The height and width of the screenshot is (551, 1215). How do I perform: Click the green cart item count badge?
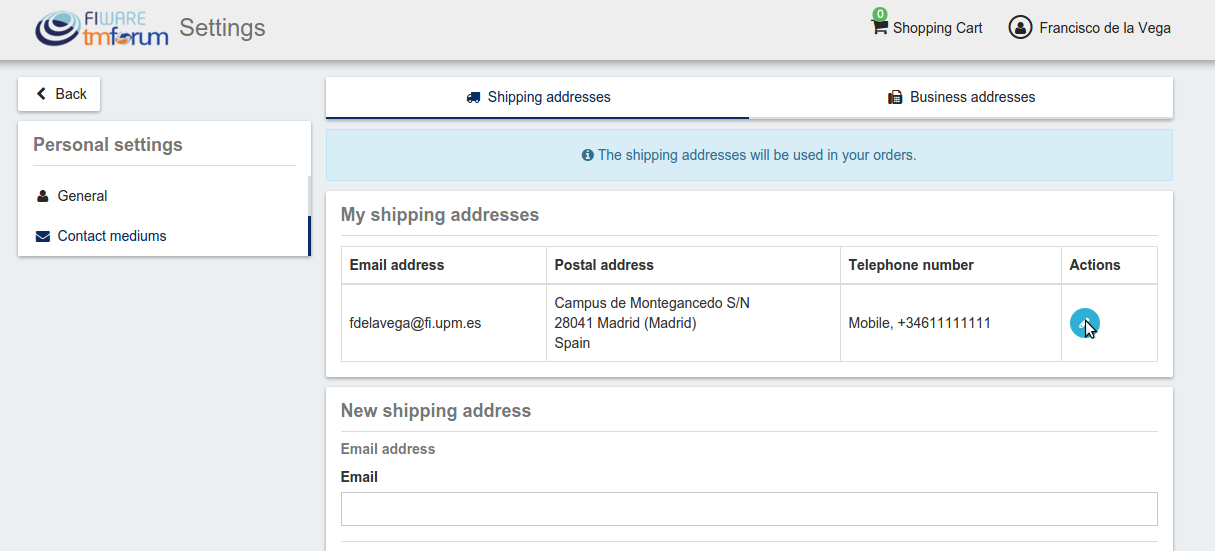880,14
